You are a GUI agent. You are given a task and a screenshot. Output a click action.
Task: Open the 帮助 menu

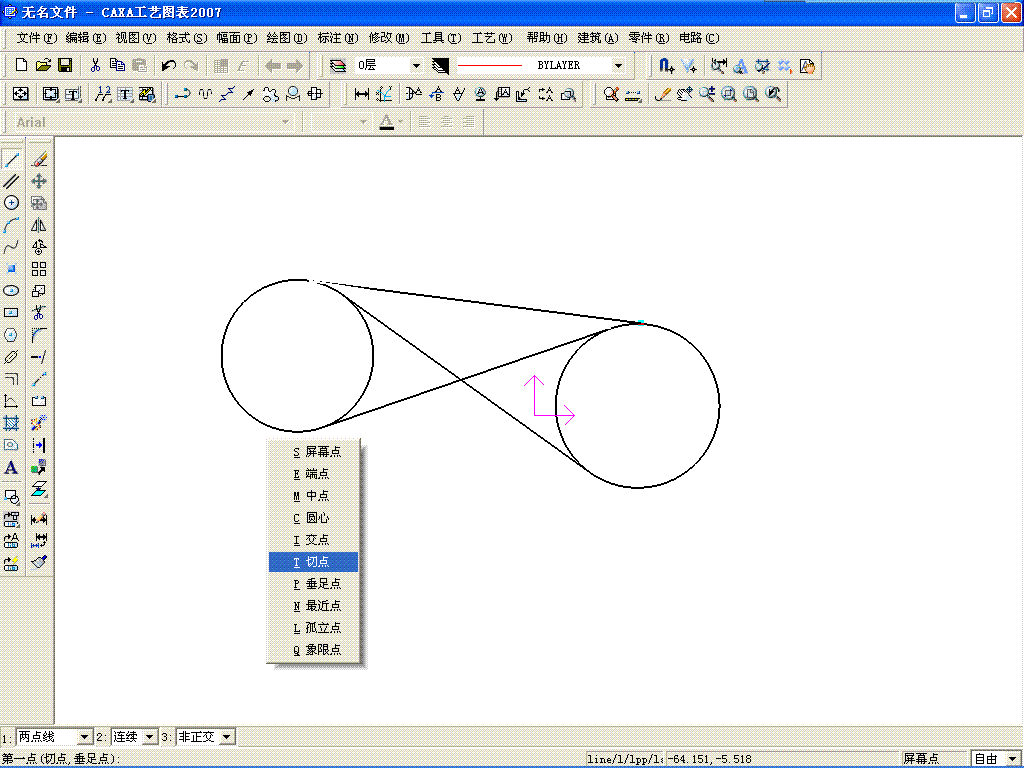pyautogui.click(x=547, y=38)
